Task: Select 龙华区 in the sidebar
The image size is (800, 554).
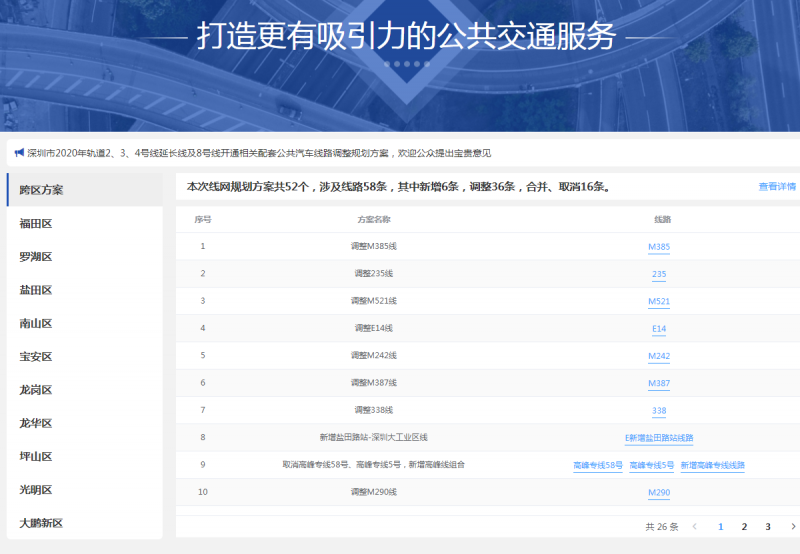Action: tap(36, 423)
